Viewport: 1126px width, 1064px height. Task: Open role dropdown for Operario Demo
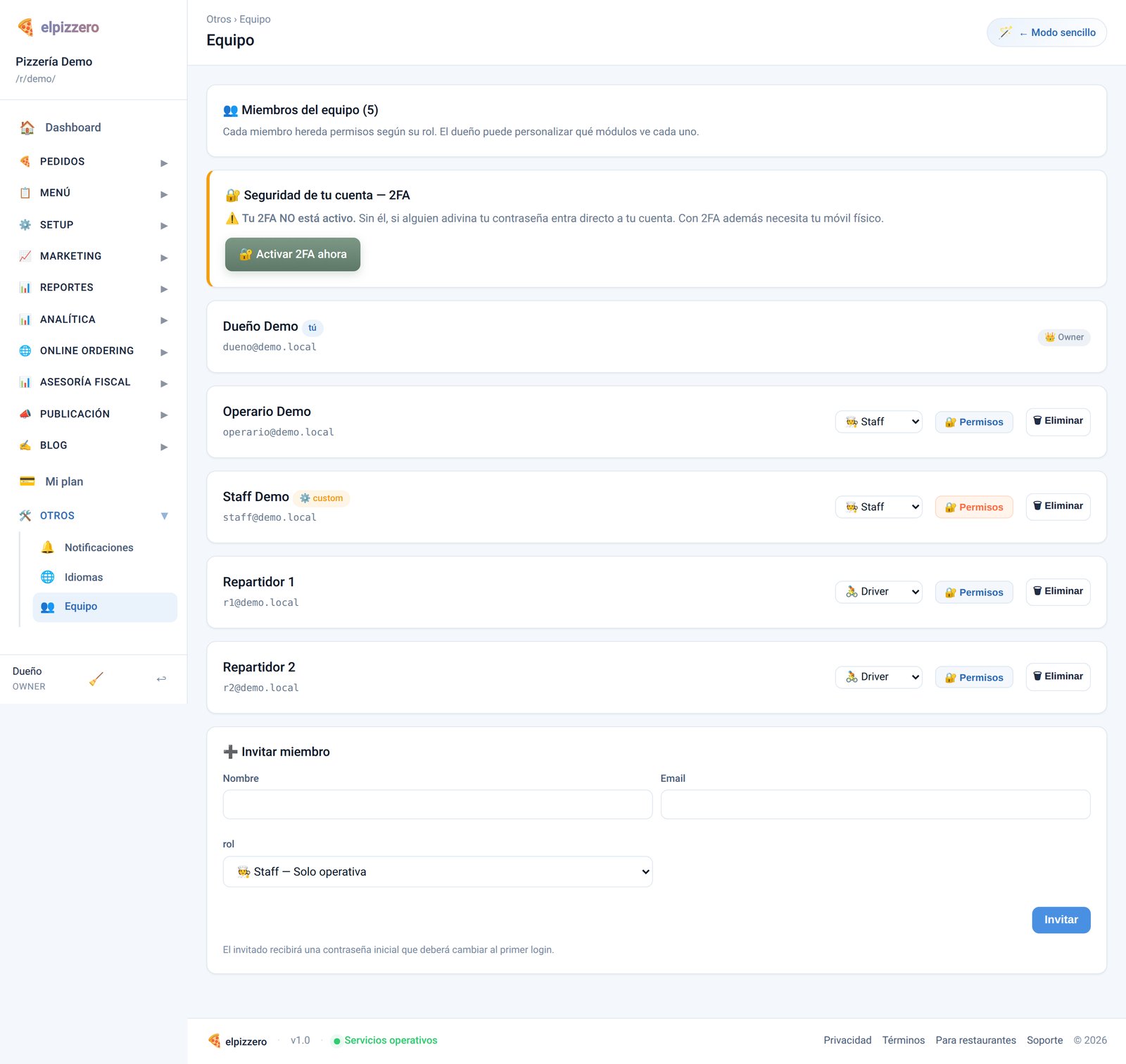click(879, 422)
